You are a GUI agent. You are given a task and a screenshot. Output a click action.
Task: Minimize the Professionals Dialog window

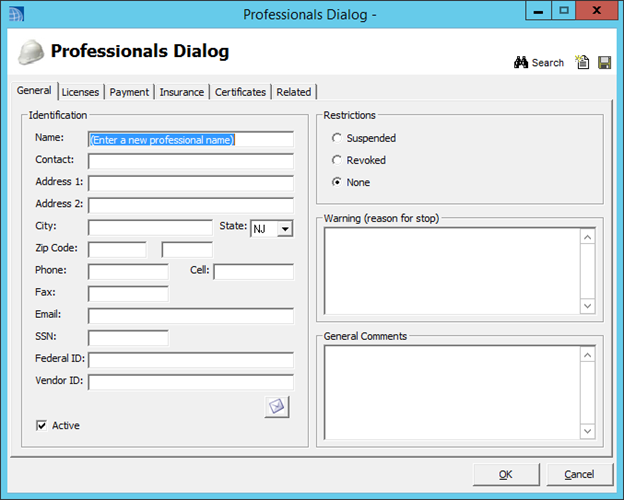click(538, 11)
